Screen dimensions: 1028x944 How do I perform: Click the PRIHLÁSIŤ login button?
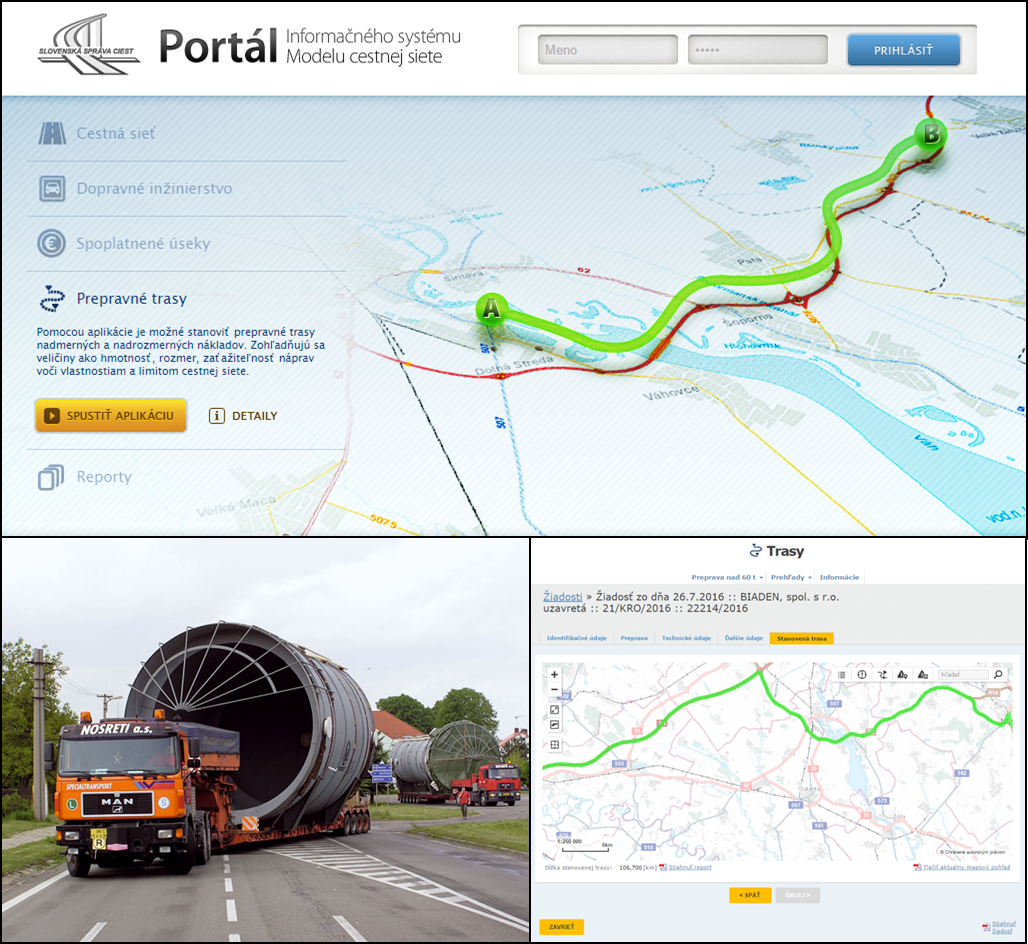903,50
